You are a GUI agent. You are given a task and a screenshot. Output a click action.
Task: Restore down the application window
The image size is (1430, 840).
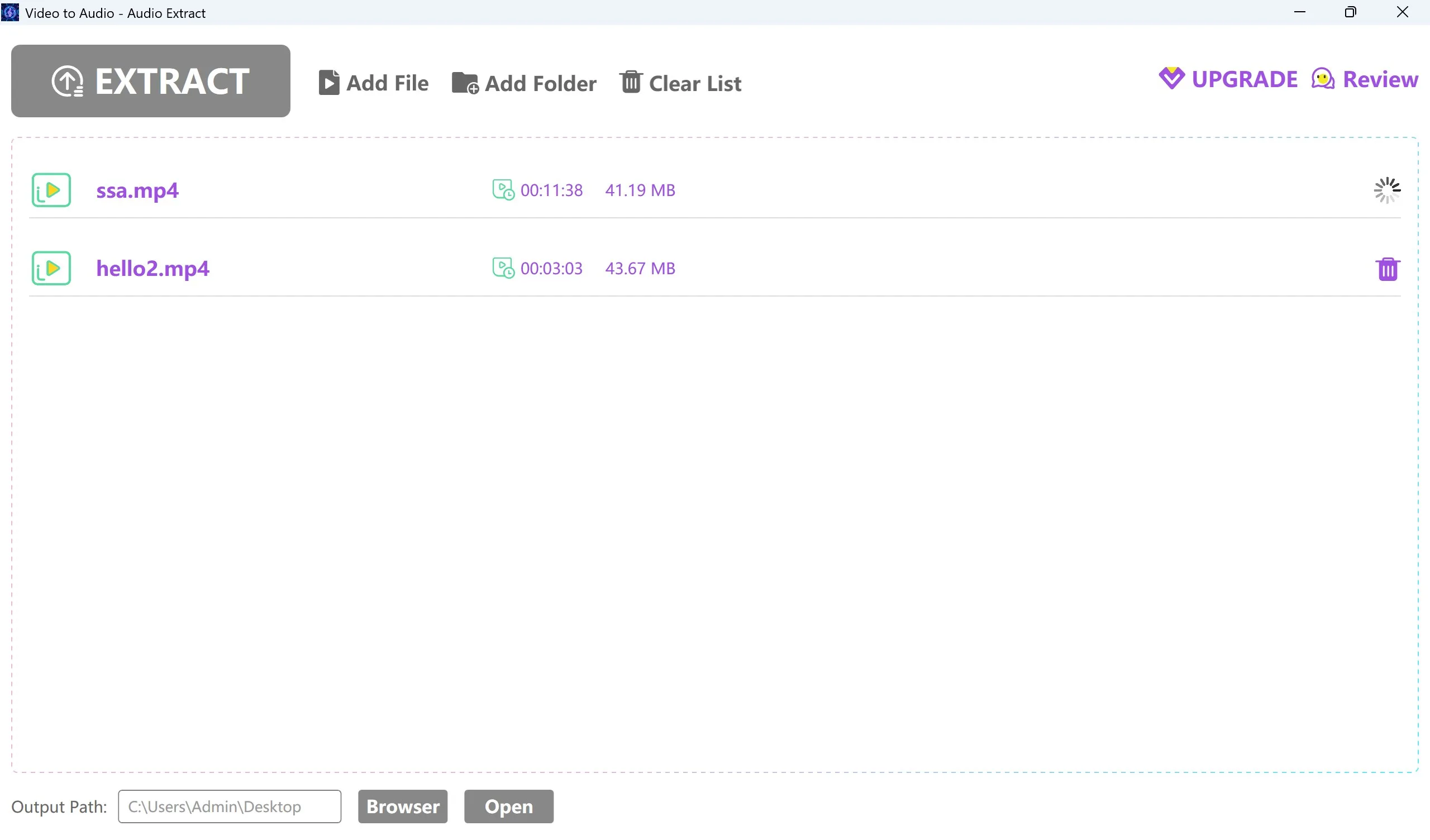pyautogui.click(x=1351, y=12)
